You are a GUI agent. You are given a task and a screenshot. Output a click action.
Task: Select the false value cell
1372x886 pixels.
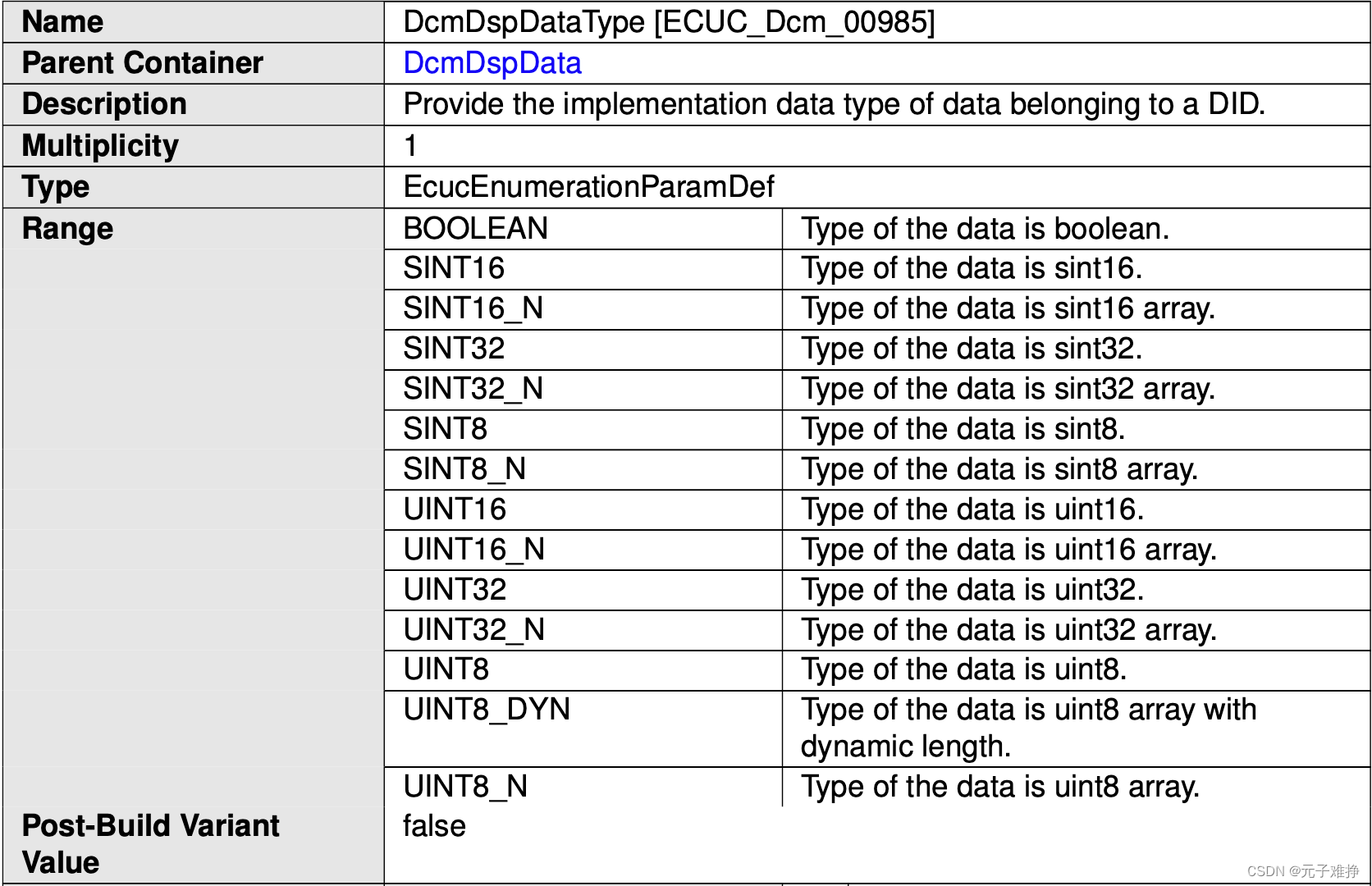[432, 825]
